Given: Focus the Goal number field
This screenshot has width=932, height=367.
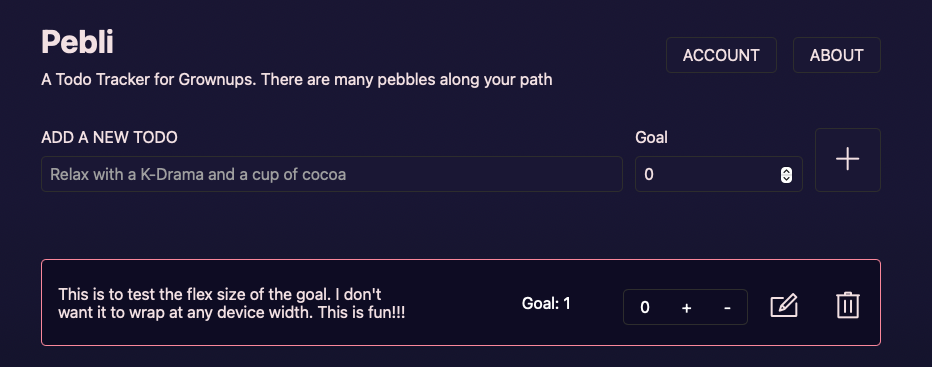Looking at the screenshot, I should coord(719,174).
